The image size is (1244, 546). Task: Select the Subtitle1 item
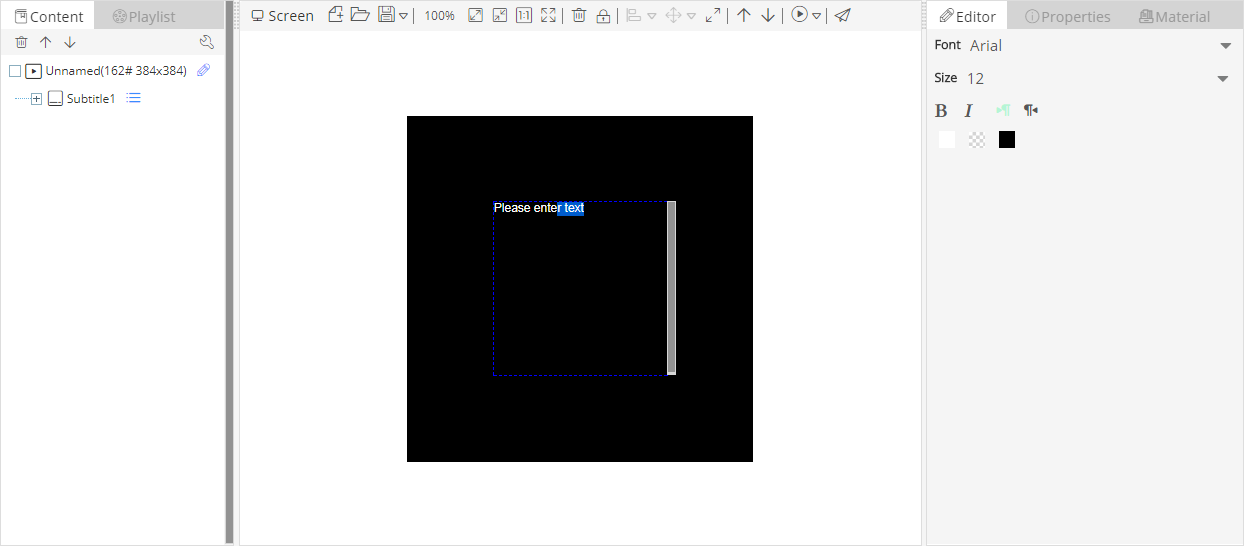91,99
